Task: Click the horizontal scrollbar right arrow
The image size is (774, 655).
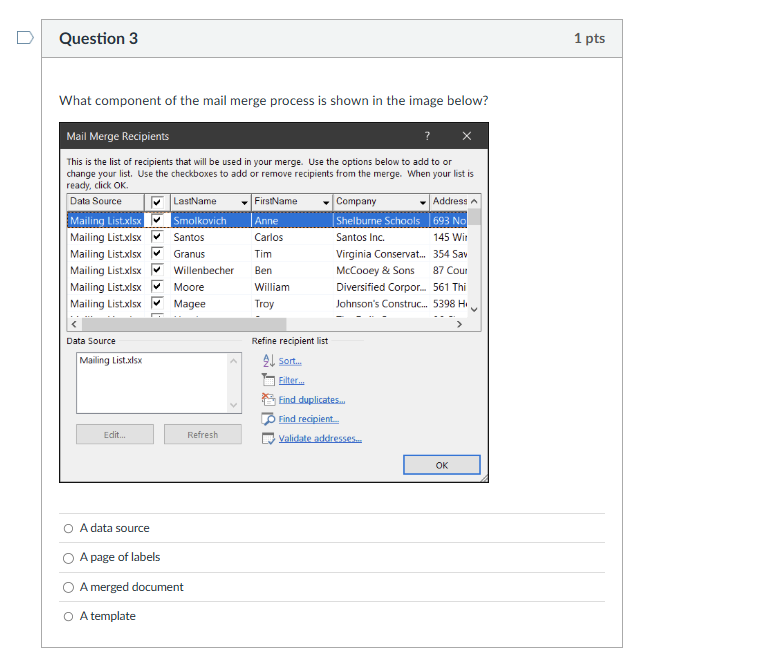Action: pos(460,324)
